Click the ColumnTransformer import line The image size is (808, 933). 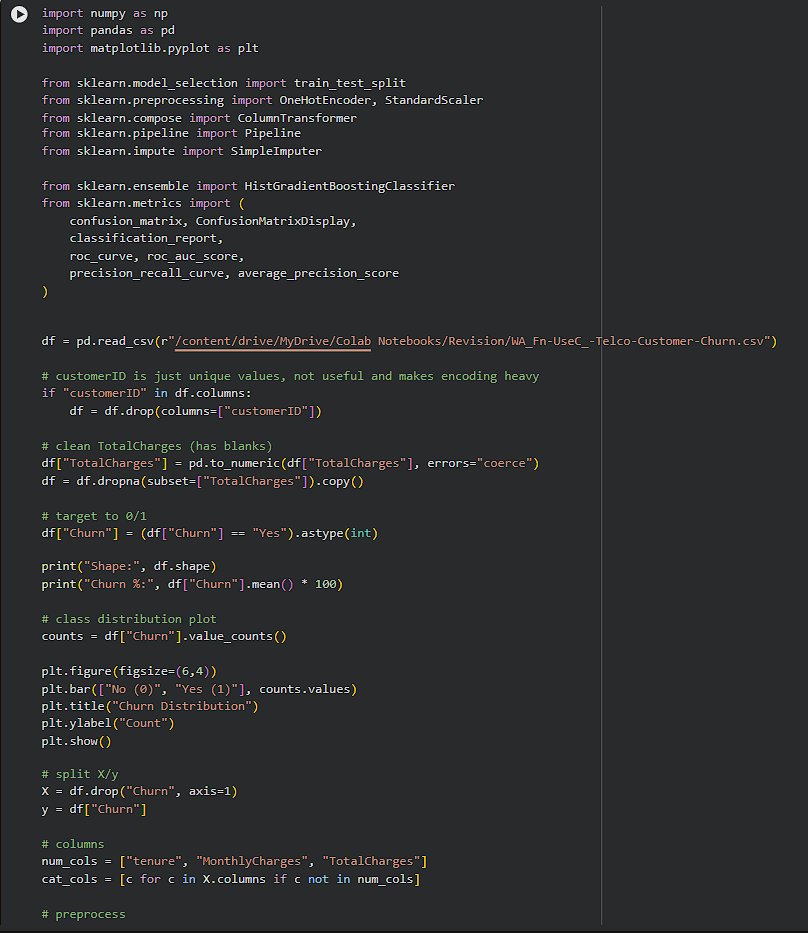point(199,118)
